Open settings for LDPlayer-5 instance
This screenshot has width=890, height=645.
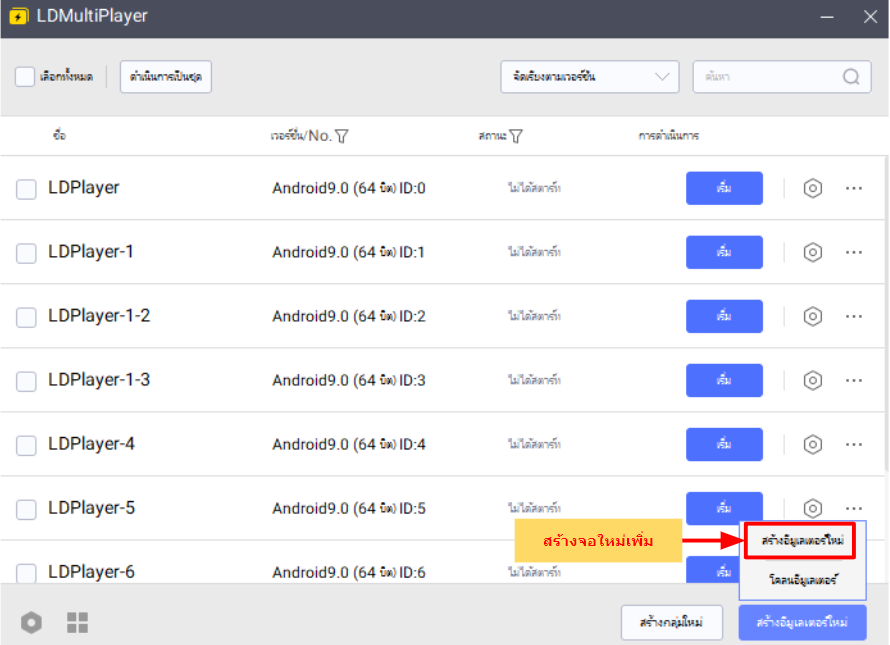point(812,508)
